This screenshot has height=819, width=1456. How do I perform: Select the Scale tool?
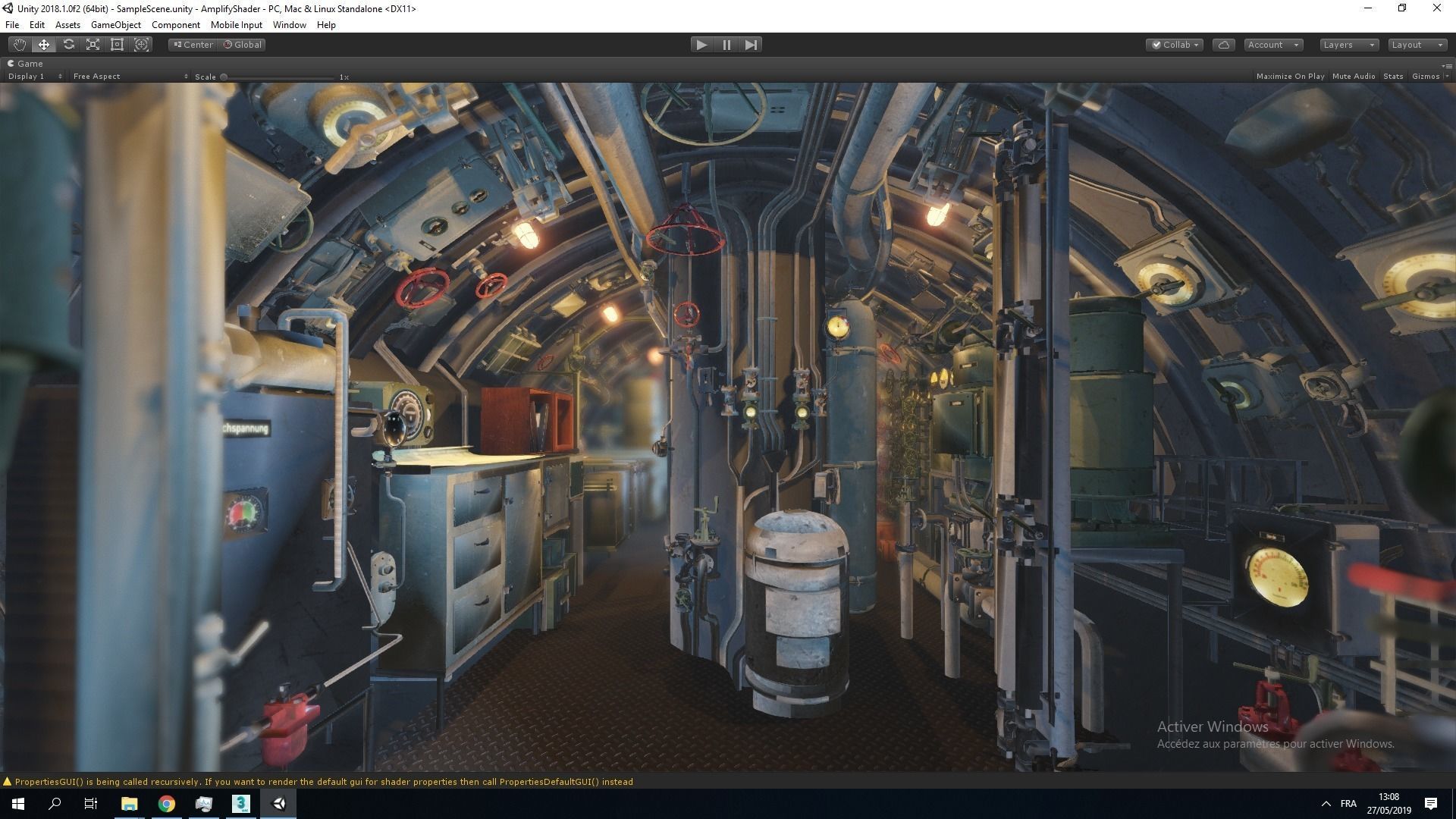tap(93, 45)
